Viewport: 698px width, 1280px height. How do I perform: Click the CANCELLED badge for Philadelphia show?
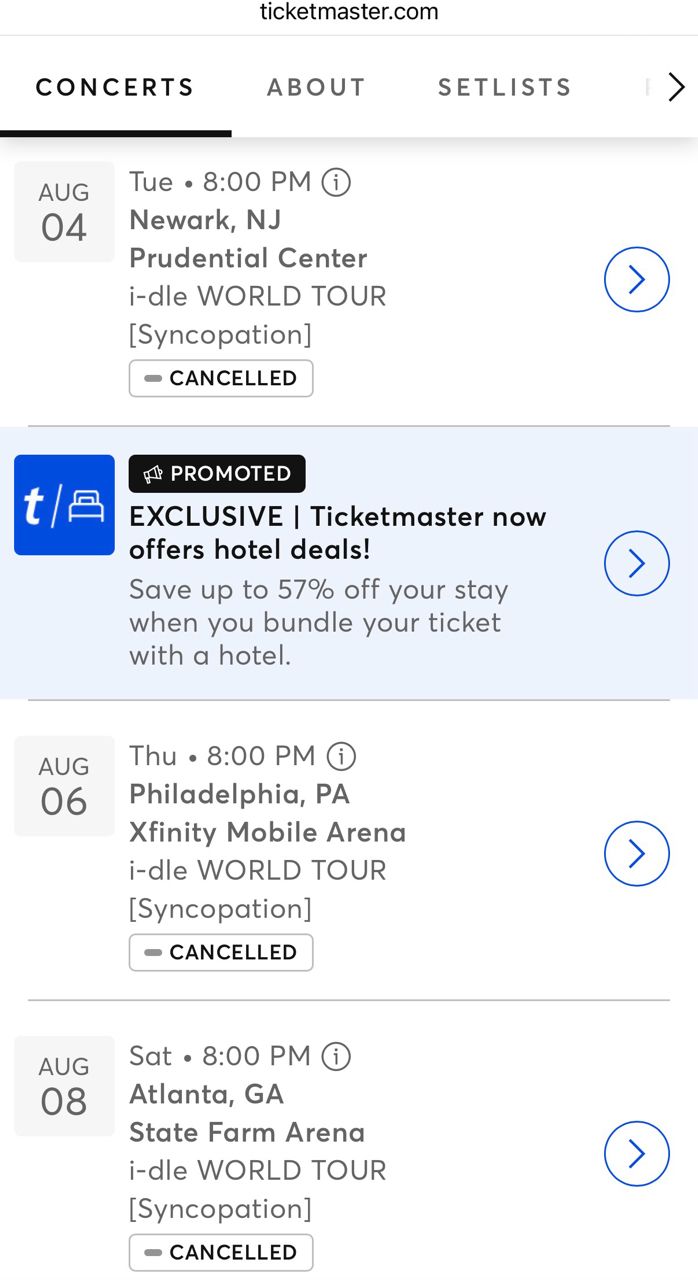pyautogui.click(x=221, y=952)
